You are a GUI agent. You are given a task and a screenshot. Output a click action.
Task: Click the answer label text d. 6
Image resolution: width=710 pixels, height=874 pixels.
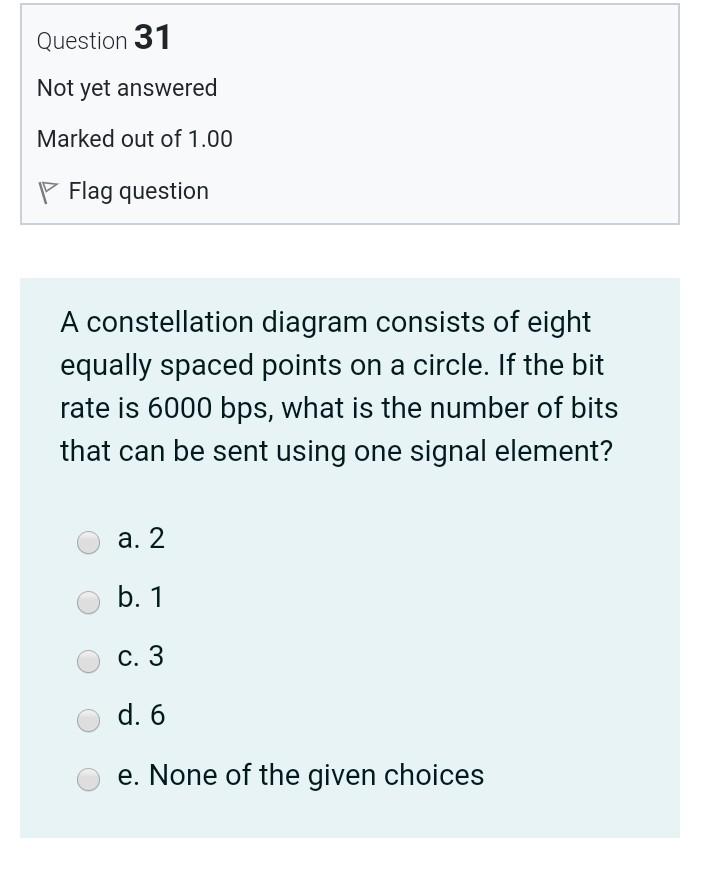pyautogui.click(x=141, y=715)
